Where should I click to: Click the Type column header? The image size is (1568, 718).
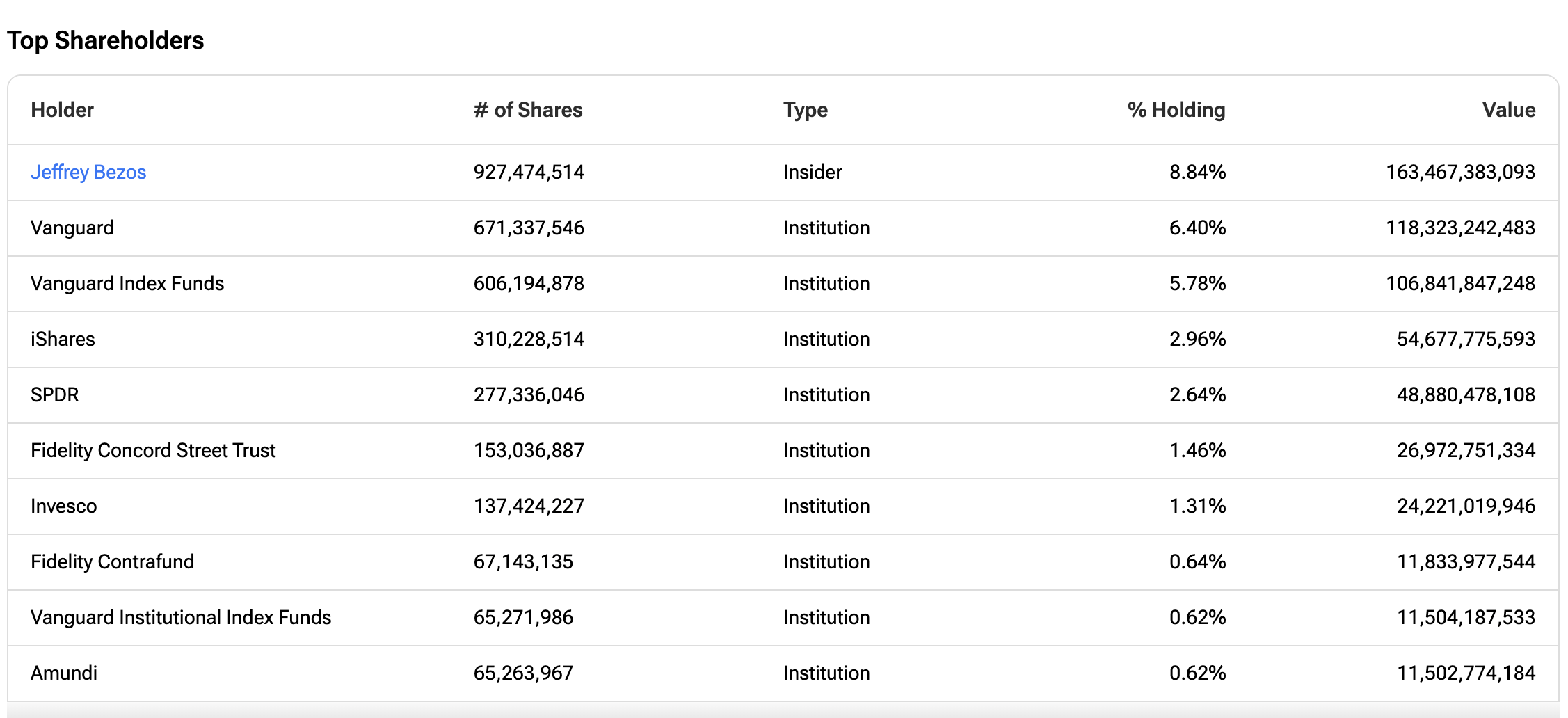pos(805,110)
